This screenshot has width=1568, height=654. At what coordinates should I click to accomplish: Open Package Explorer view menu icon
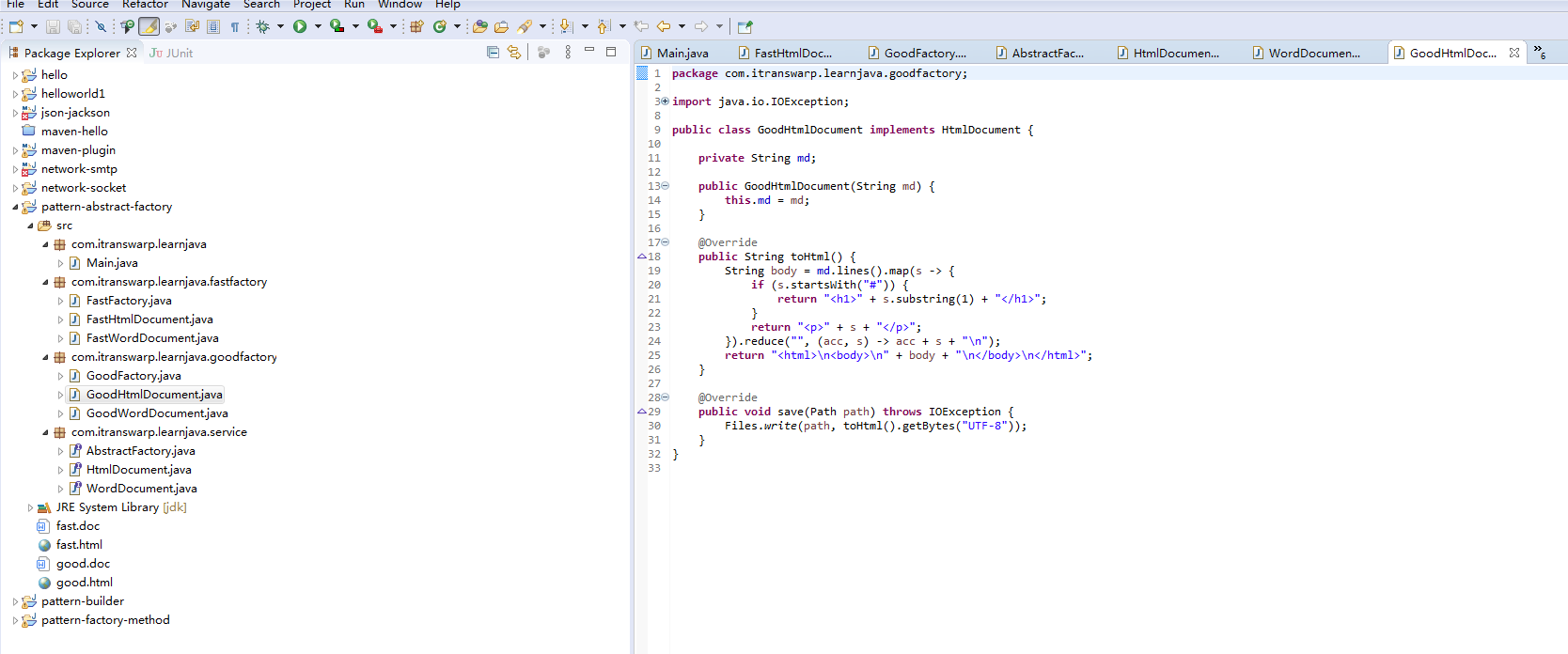point(568,53)
